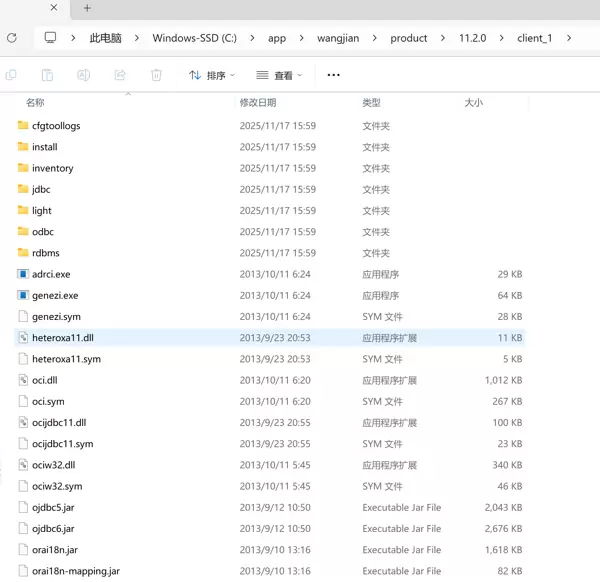
Task: Click the new tab plus button
Action: 87,8
